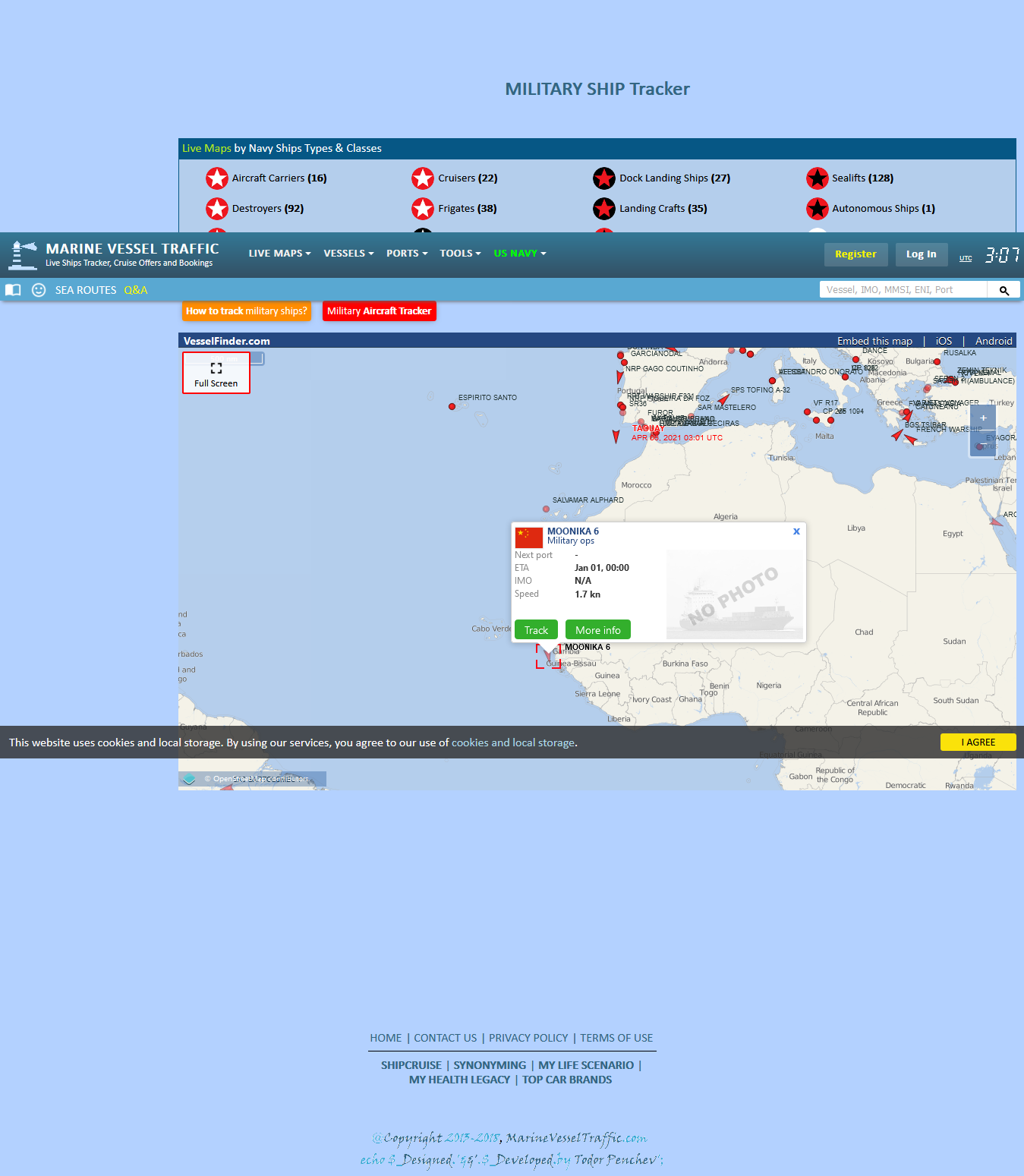Viewport: 1024px width, 1176px height.
Task: Click How to track military ships button
Action: coord(247,311)
